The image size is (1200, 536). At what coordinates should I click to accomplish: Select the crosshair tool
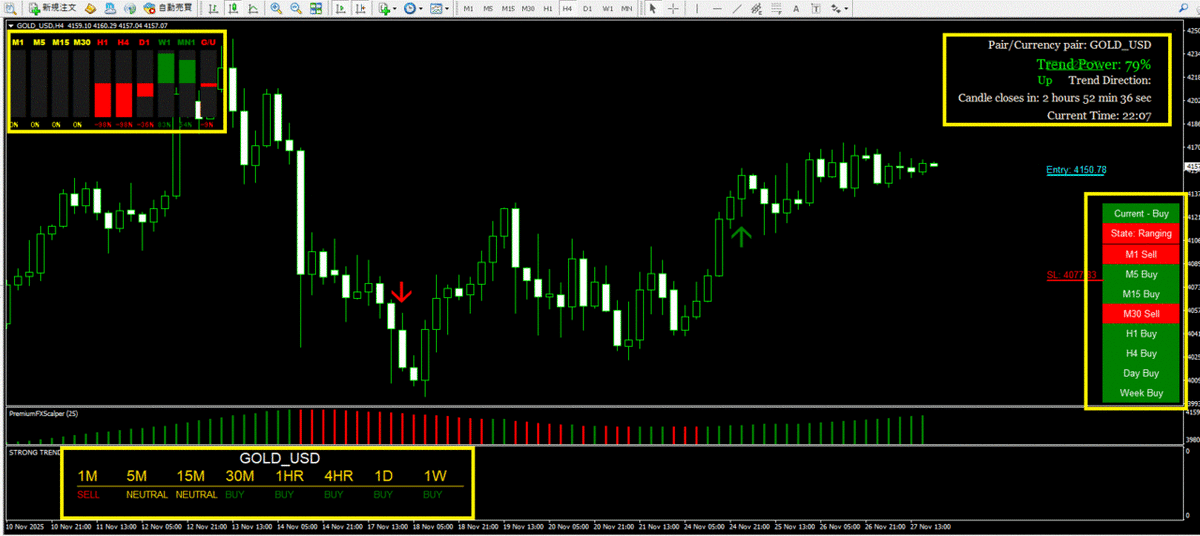point(673,8)
